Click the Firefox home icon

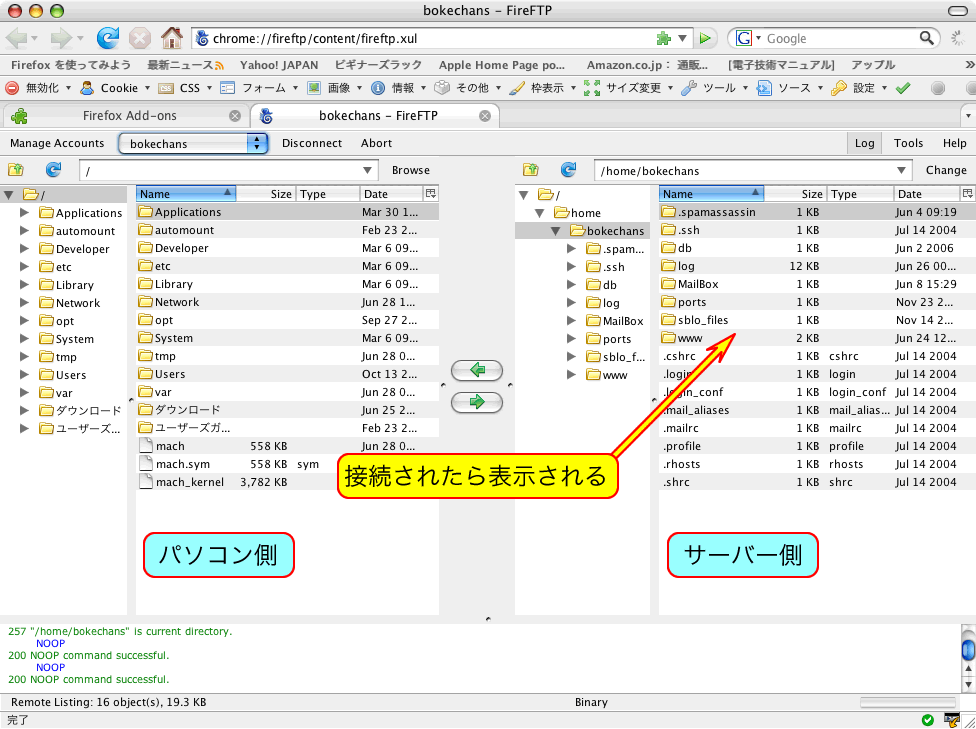click(171, 38)
